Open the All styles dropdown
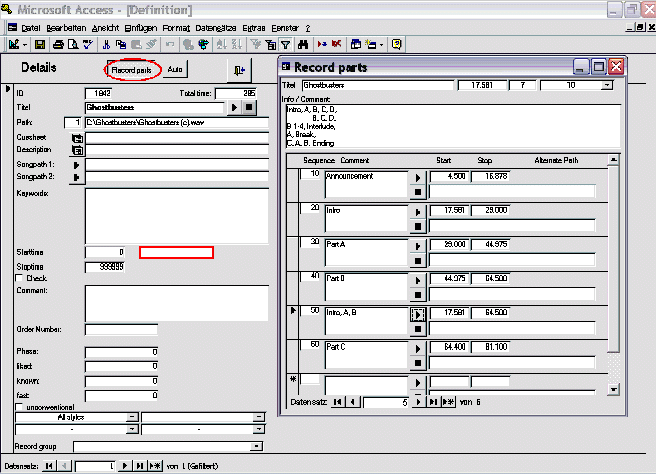This screenshot has height=474, width=656. (x=133, y=417)
